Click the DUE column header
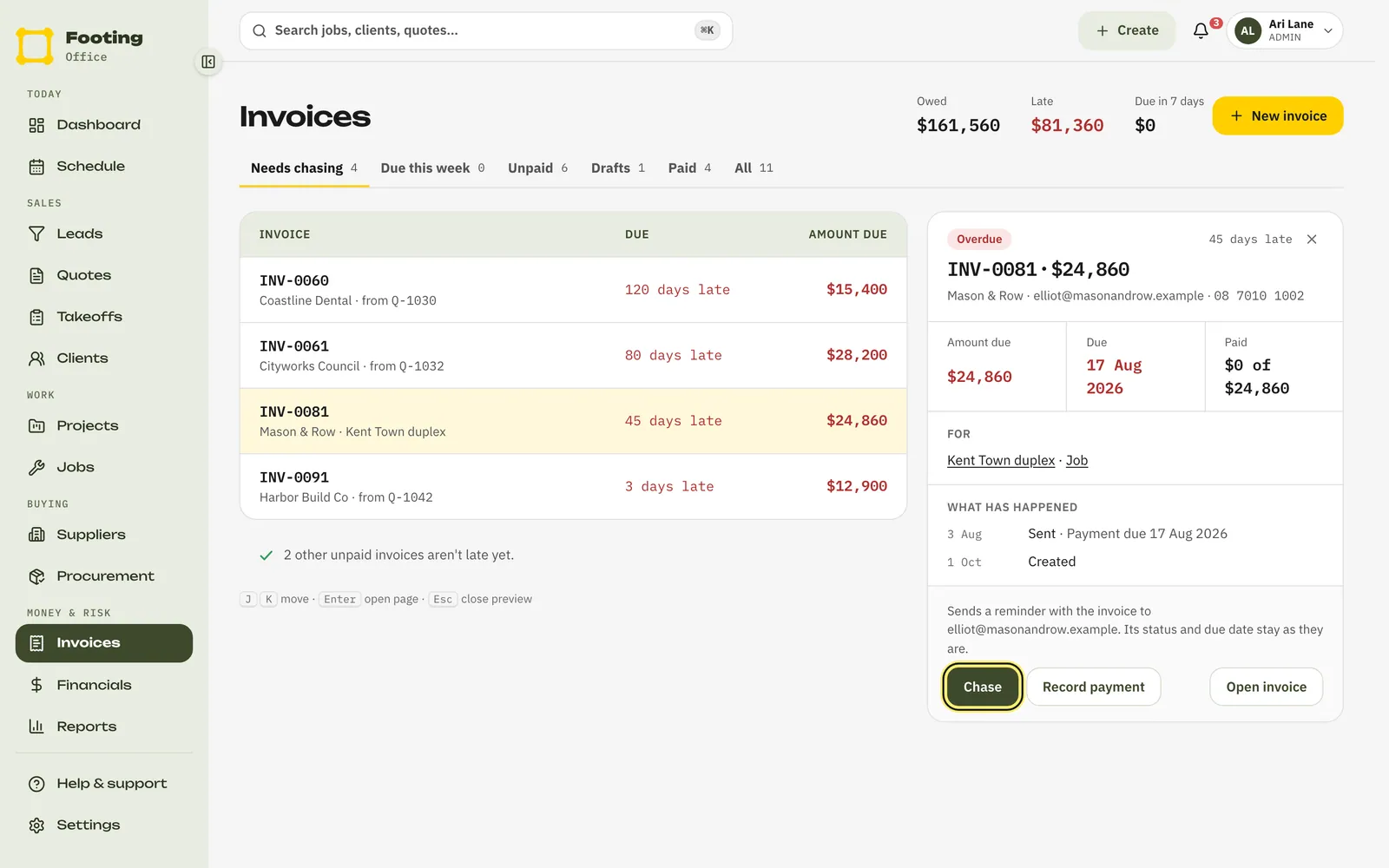Screen dimensions: 1389x868 pyautogui.click(x=637, y=234)
